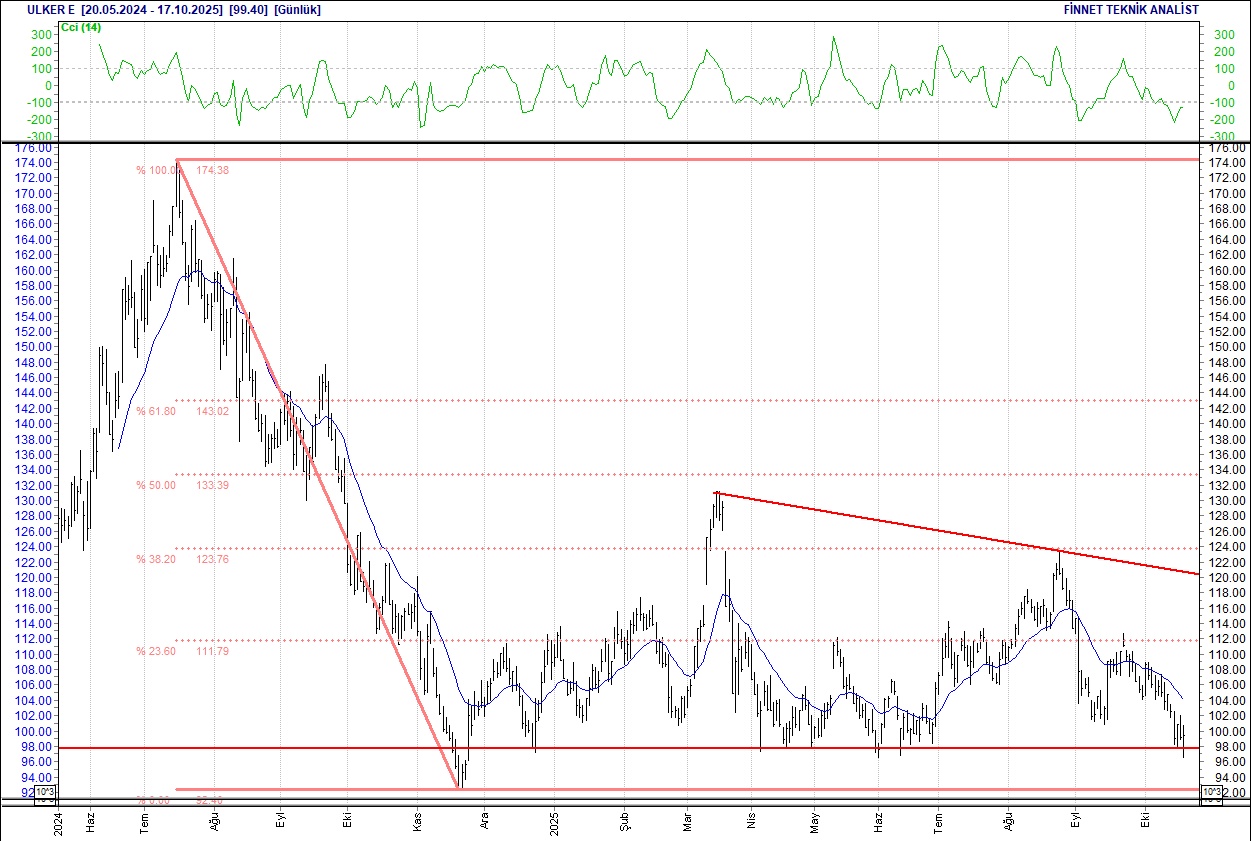Screen dimensions: 1251x841
Task: Click the right 10^3 scale box
Action: coord(1210,793)
